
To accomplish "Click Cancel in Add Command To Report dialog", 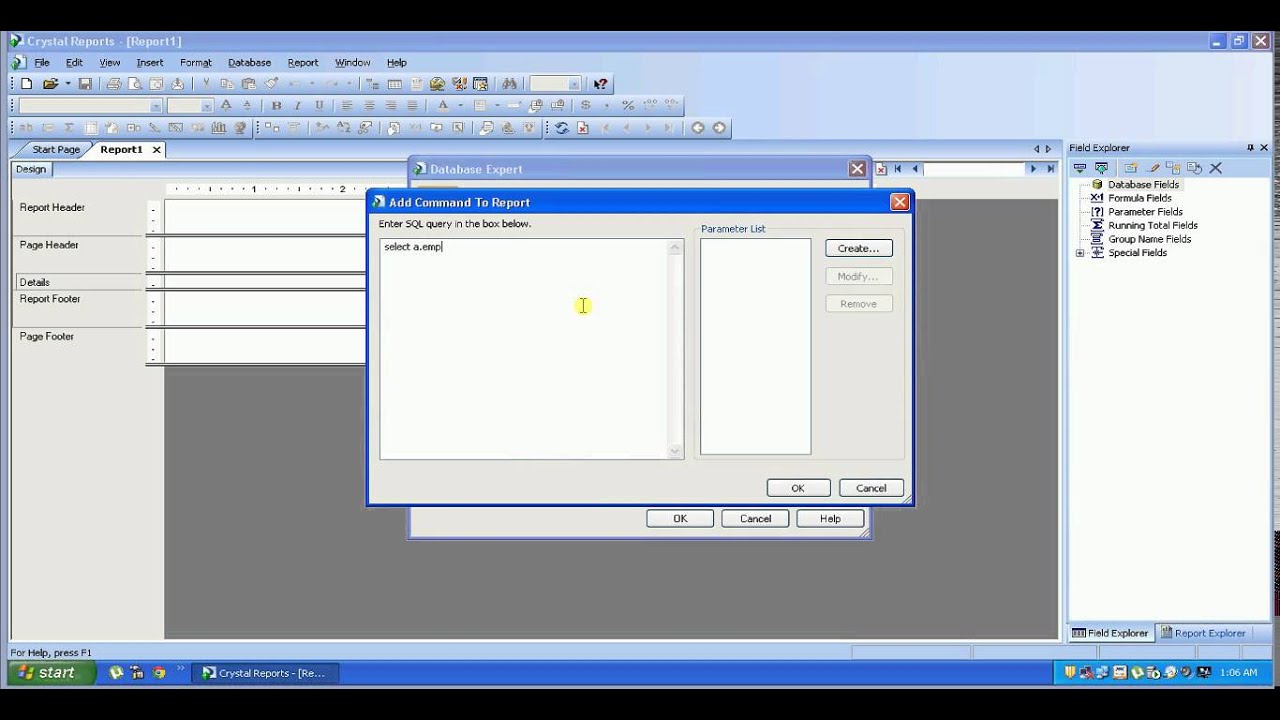I will coord(871,488).
